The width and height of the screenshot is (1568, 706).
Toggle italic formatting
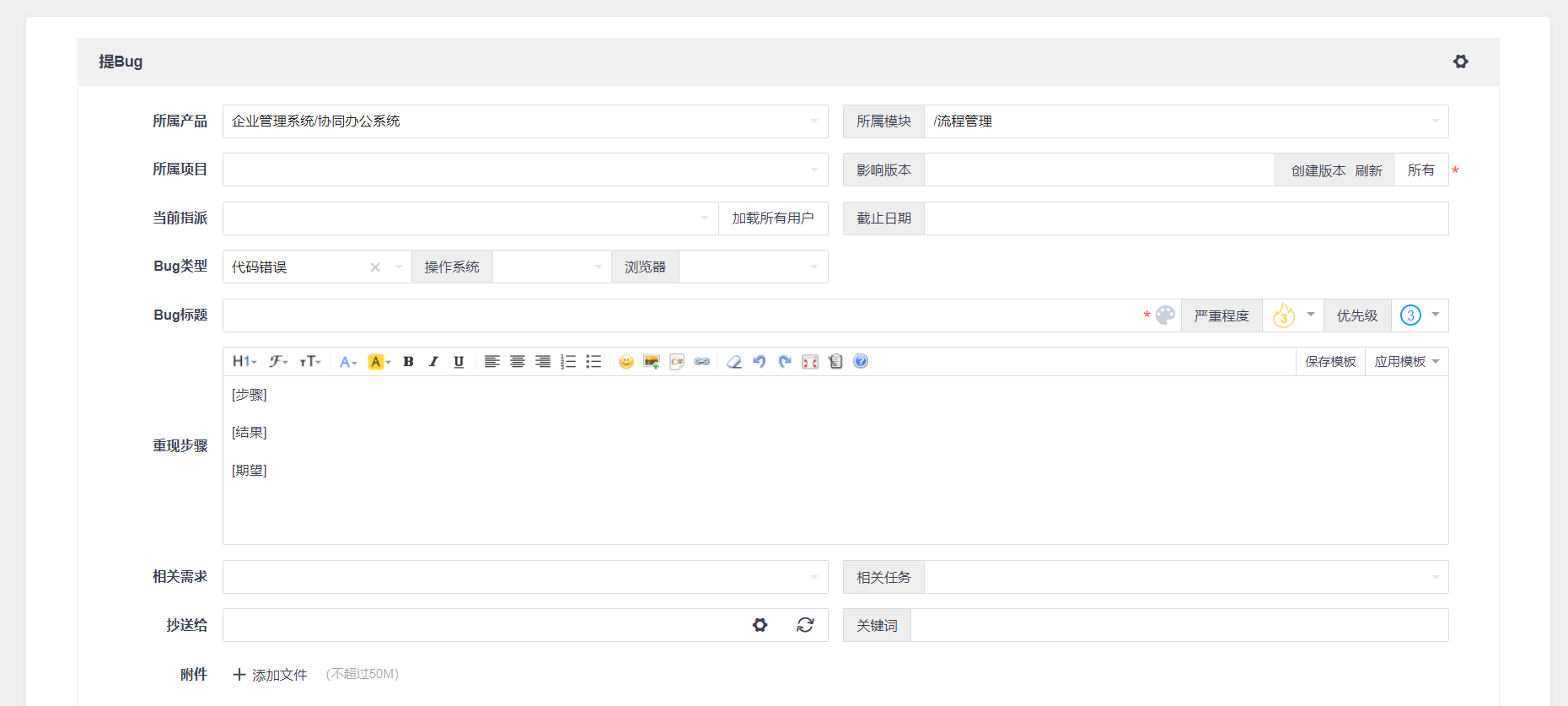(x=433, y=361)
